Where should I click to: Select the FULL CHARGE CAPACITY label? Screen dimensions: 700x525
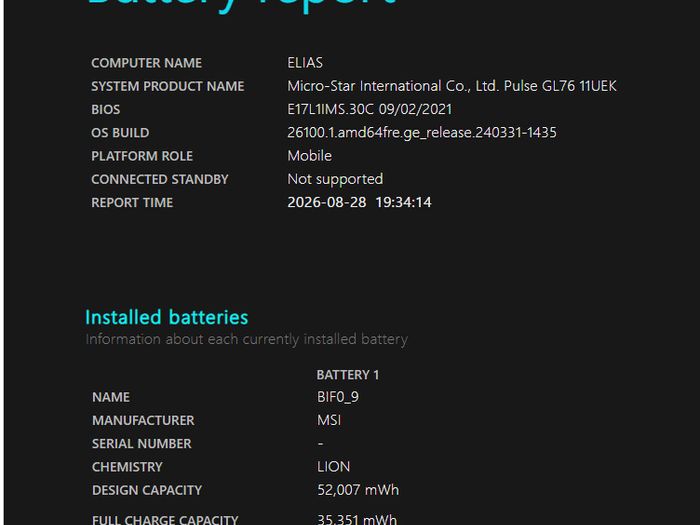pos(165,520)
